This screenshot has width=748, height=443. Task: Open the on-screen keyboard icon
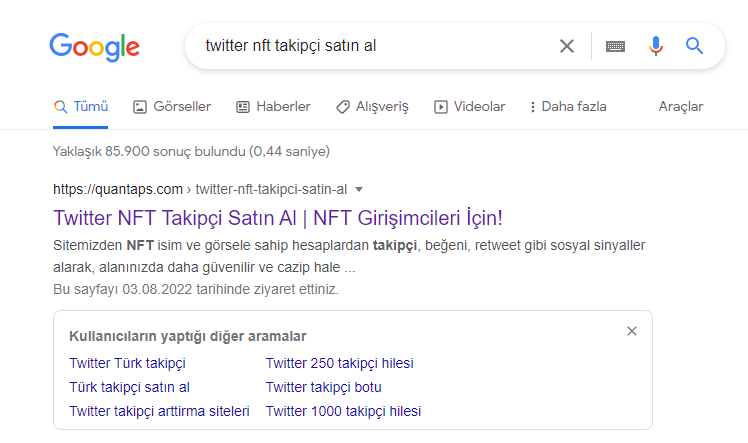point(615,46)
